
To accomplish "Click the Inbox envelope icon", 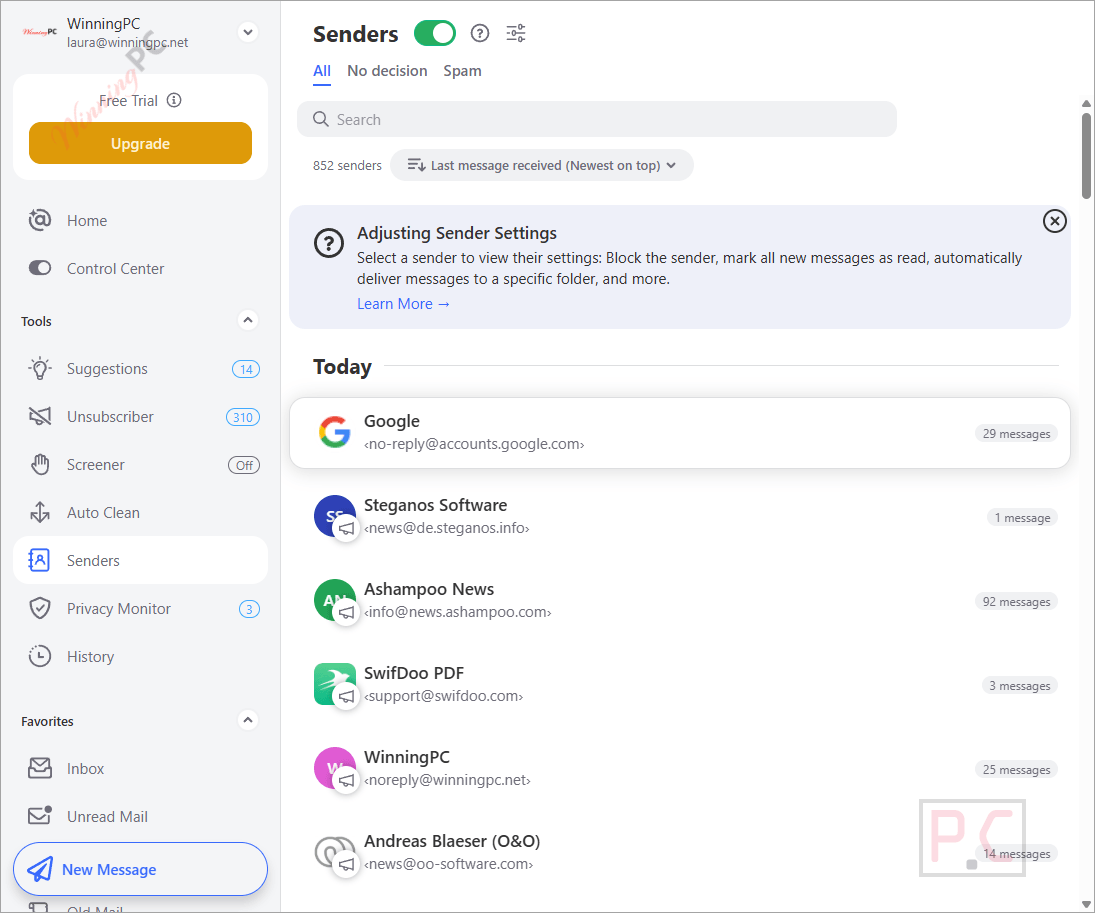I will 40,768.
